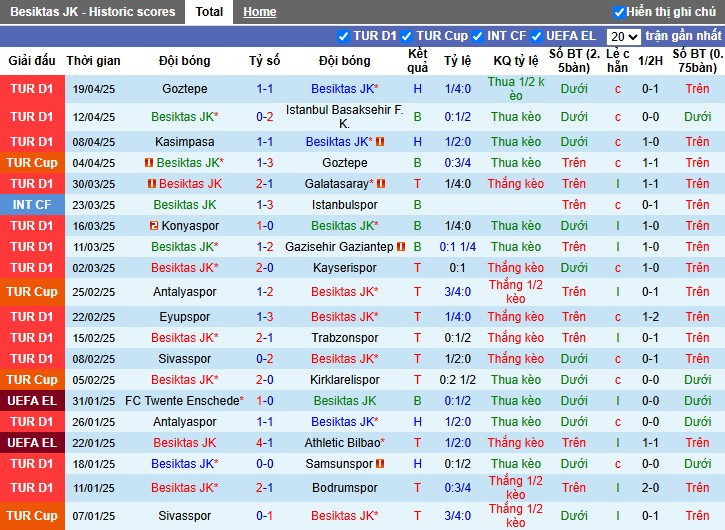
Task: Click the card icon before Konyaspor
Action: (154, 226)
